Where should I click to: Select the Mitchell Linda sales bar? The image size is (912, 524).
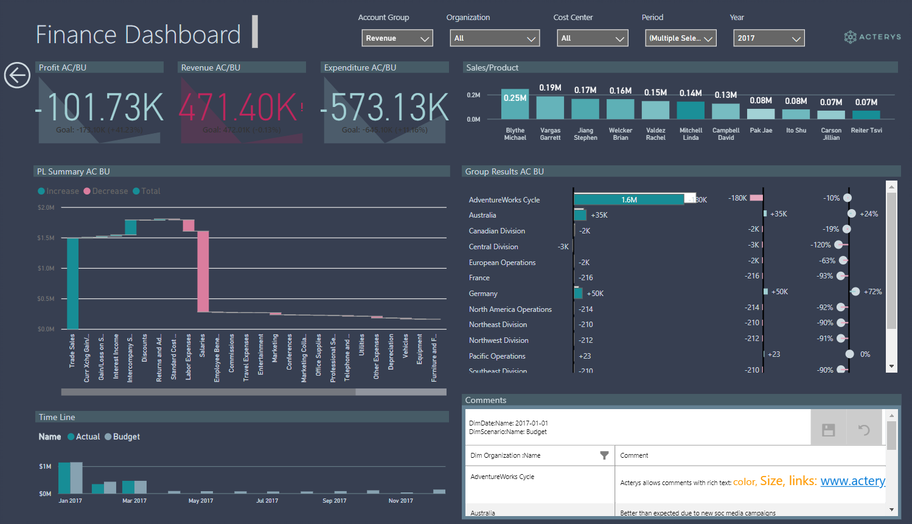691,110
